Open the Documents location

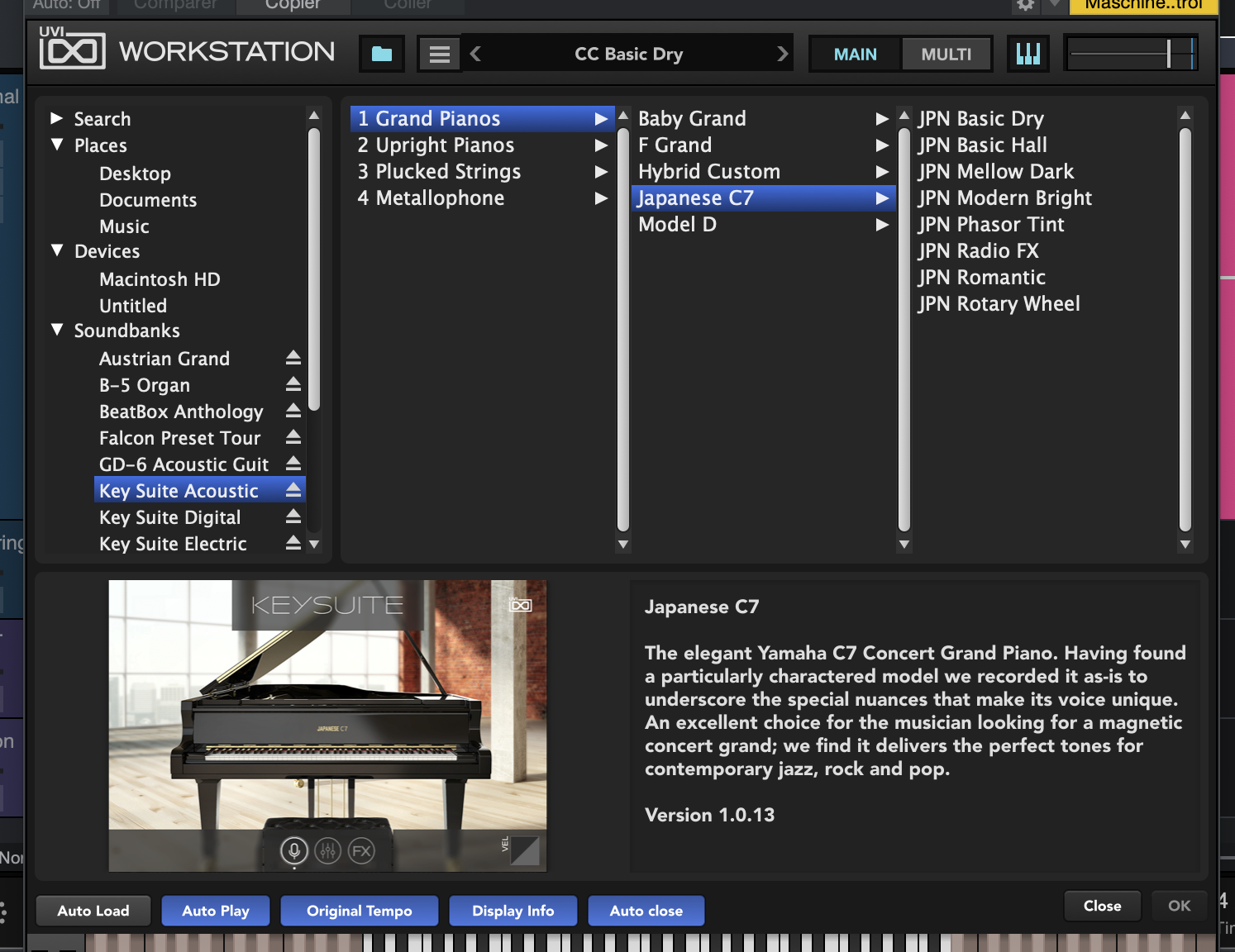148,200
